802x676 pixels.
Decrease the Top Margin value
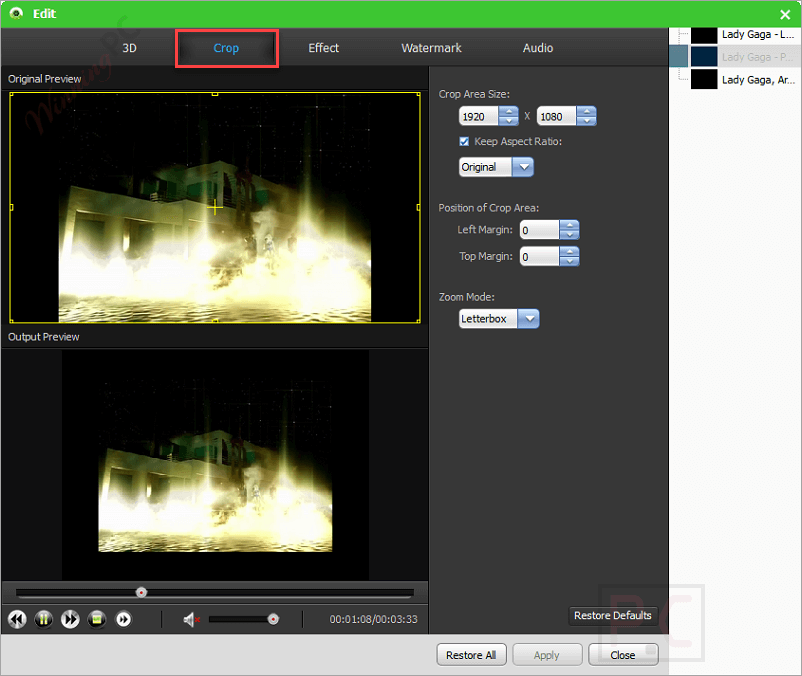569,261
